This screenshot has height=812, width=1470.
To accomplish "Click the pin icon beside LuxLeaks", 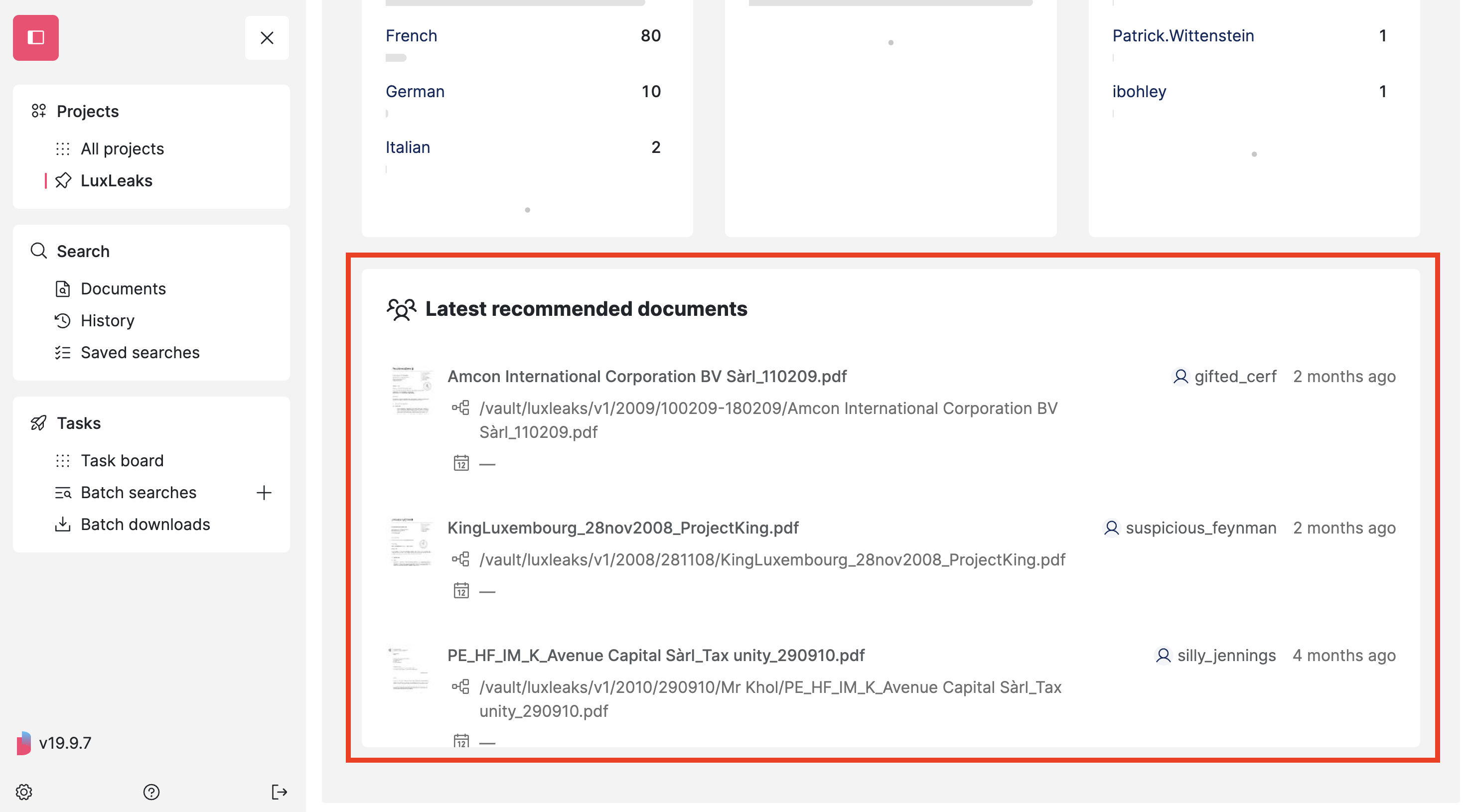I will pos(64,181).
